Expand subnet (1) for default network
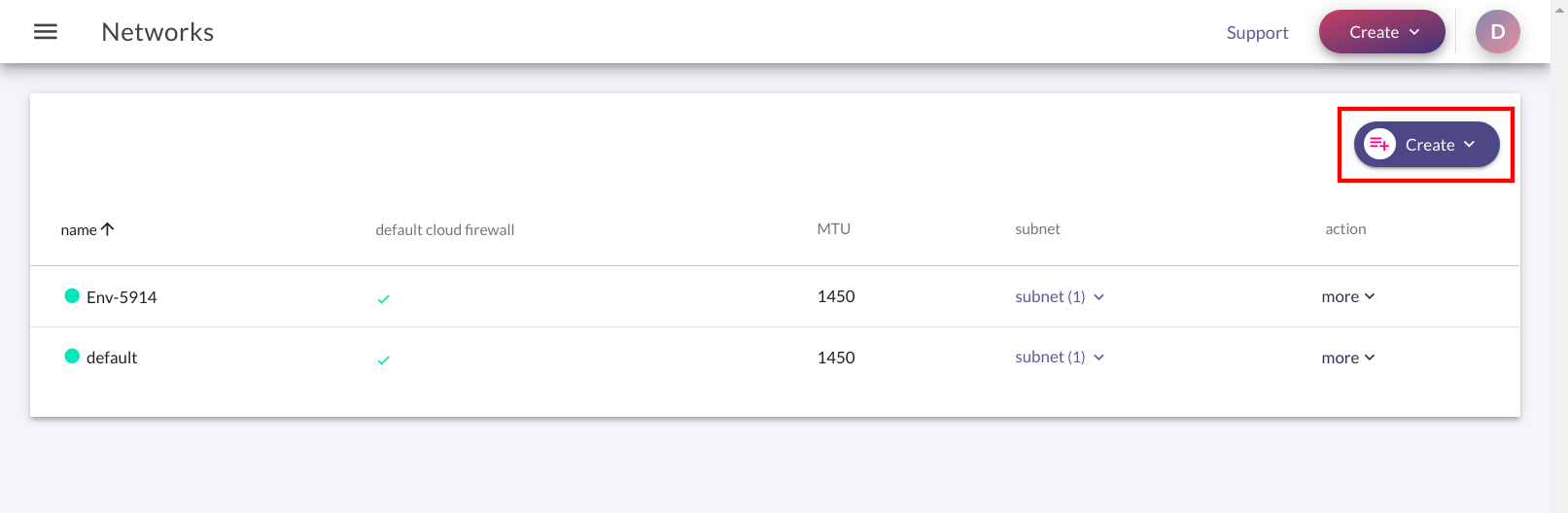This screenshot has width=1568, height=513. [1060, 358]
